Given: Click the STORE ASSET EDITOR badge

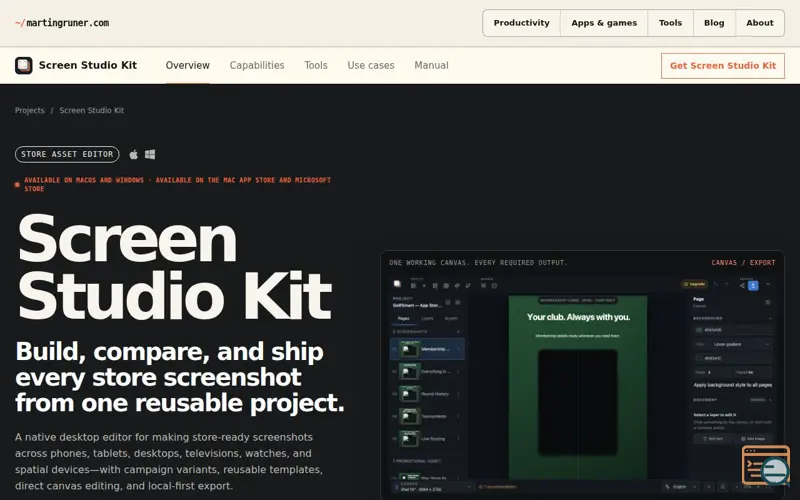Looking at the screenshot, I should 67,154.
